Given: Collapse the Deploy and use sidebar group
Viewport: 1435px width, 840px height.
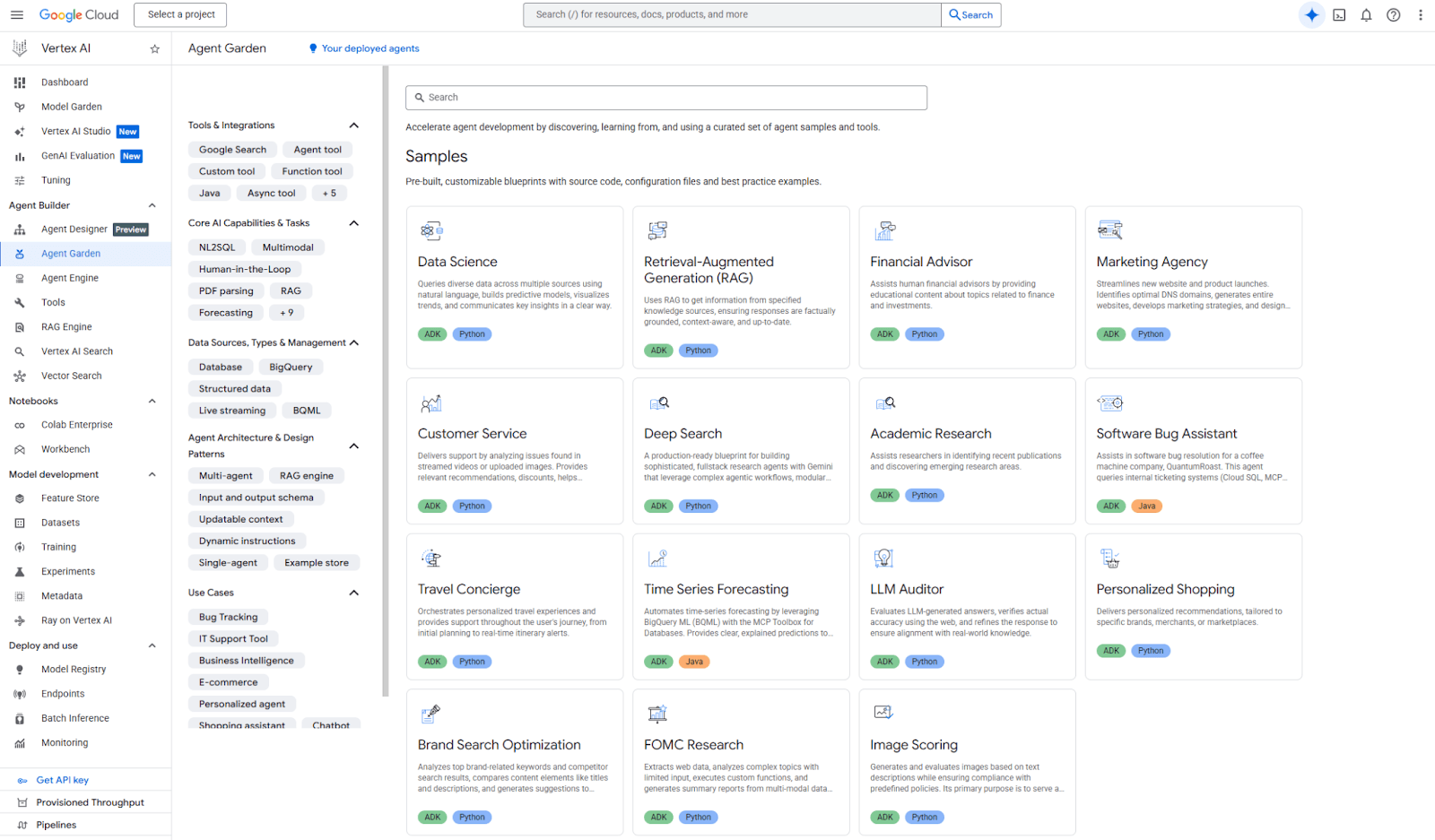Looking at the screenshot, I should pyautogui.click(x=152, y=645).
